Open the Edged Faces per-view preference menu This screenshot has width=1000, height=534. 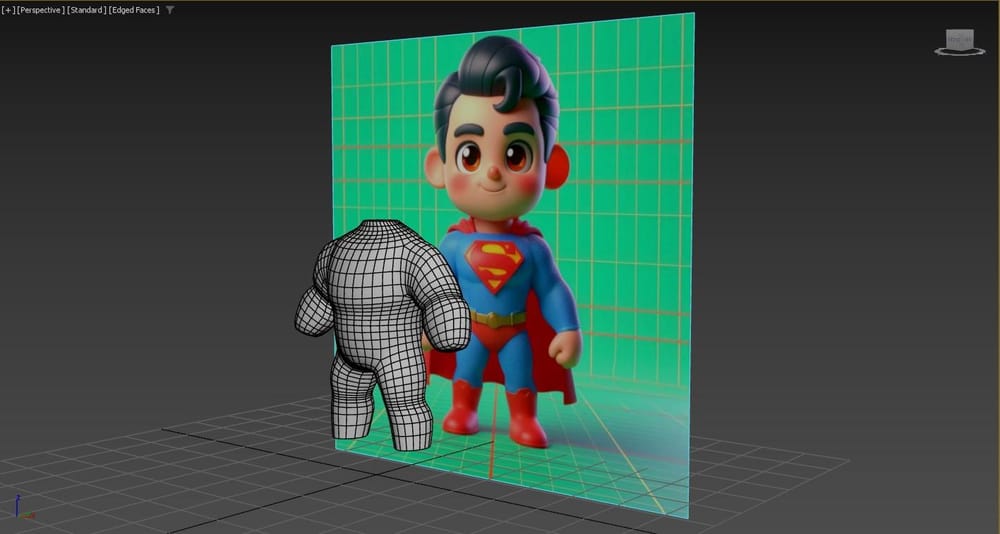[135, 10]
